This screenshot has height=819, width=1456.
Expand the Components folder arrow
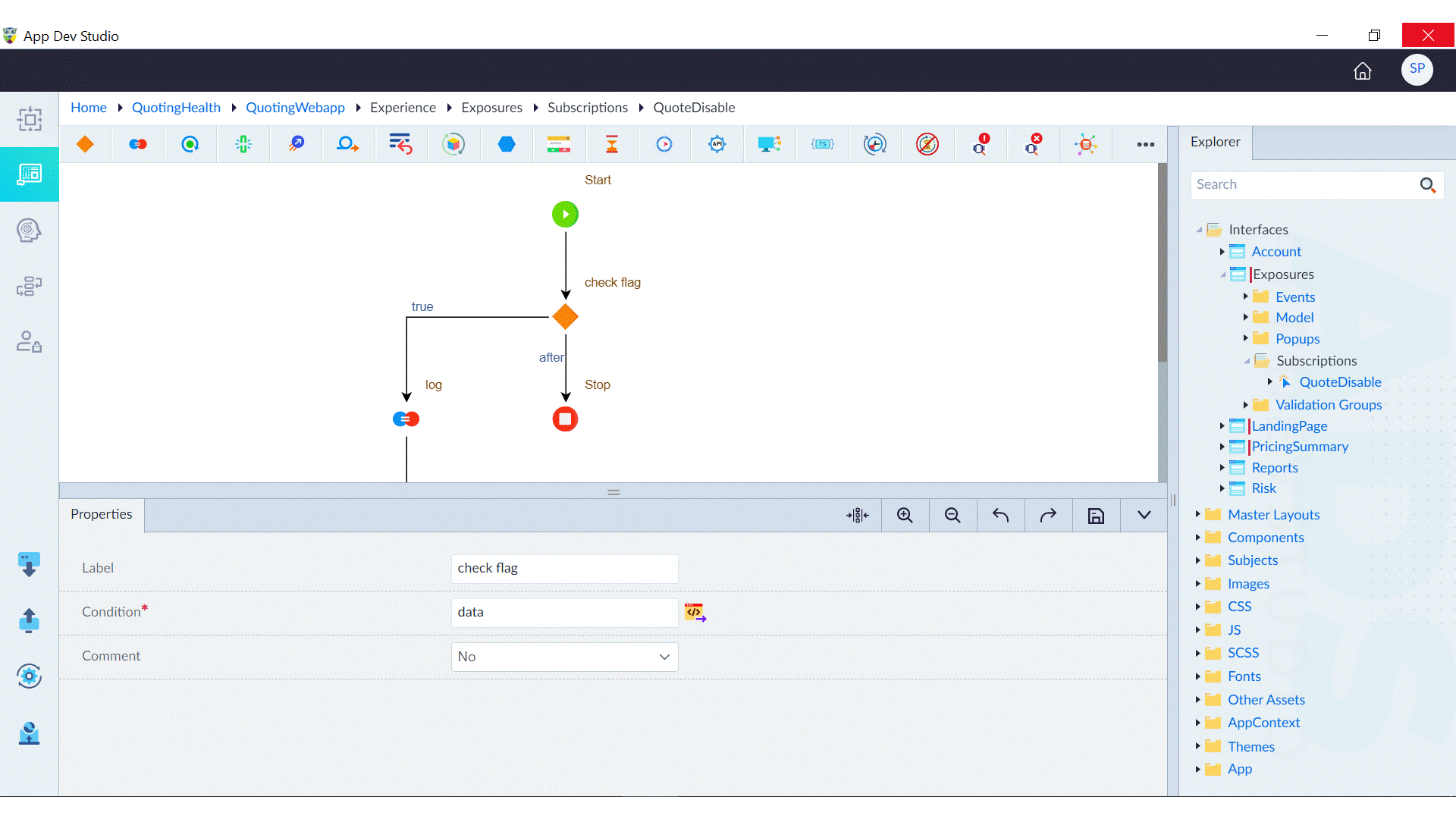(x=1197, y=537)
